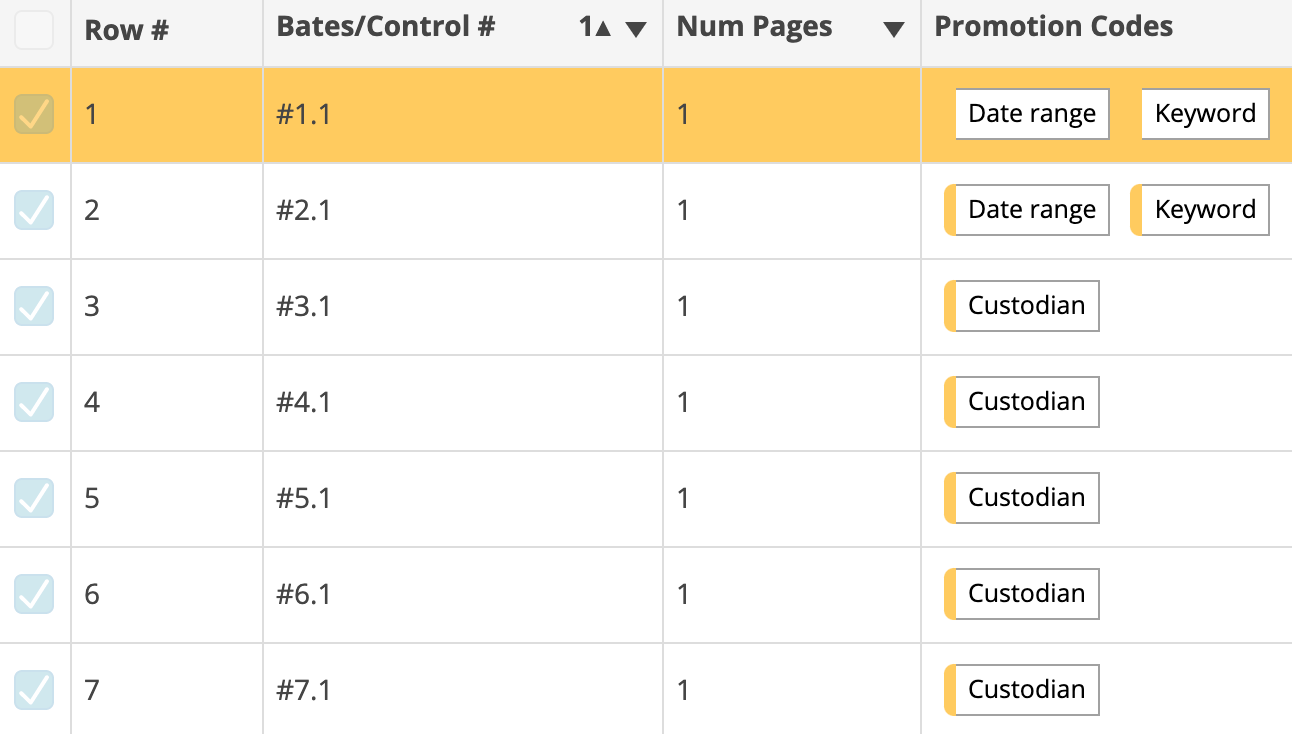
Task: Click the Row # value 5
Action: click(x=92, y=498)
